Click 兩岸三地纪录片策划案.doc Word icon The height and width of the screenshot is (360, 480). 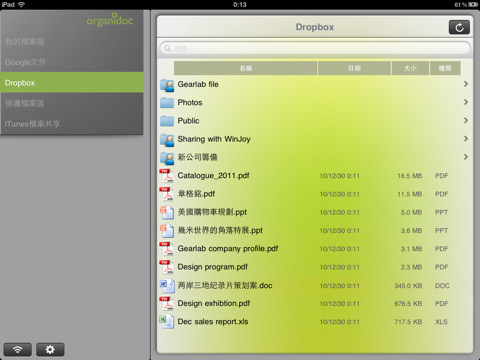pyautogui.click(x=167, y=286)
